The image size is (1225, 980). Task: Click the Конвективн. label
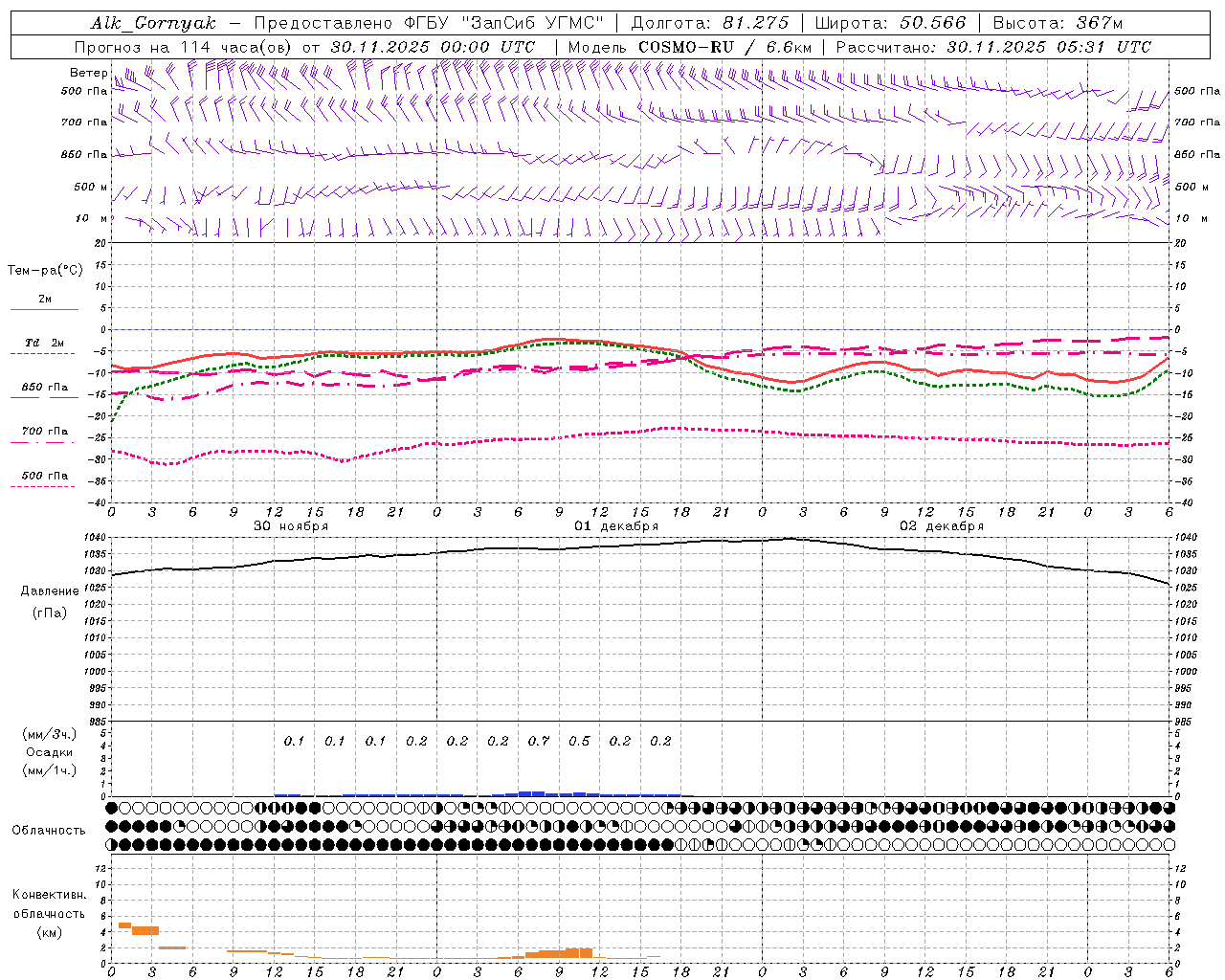(x=49, y=895)
